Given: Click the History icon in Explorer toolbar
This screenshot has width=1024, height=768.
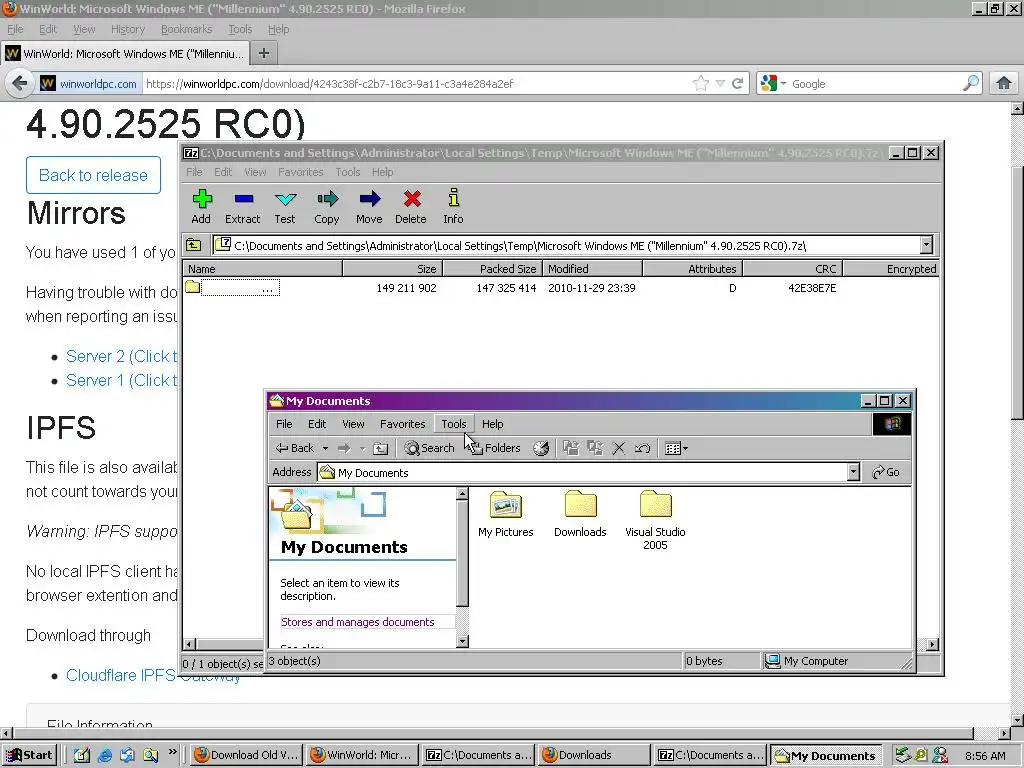Looking at the screenshot, I should tap(541, 448).
